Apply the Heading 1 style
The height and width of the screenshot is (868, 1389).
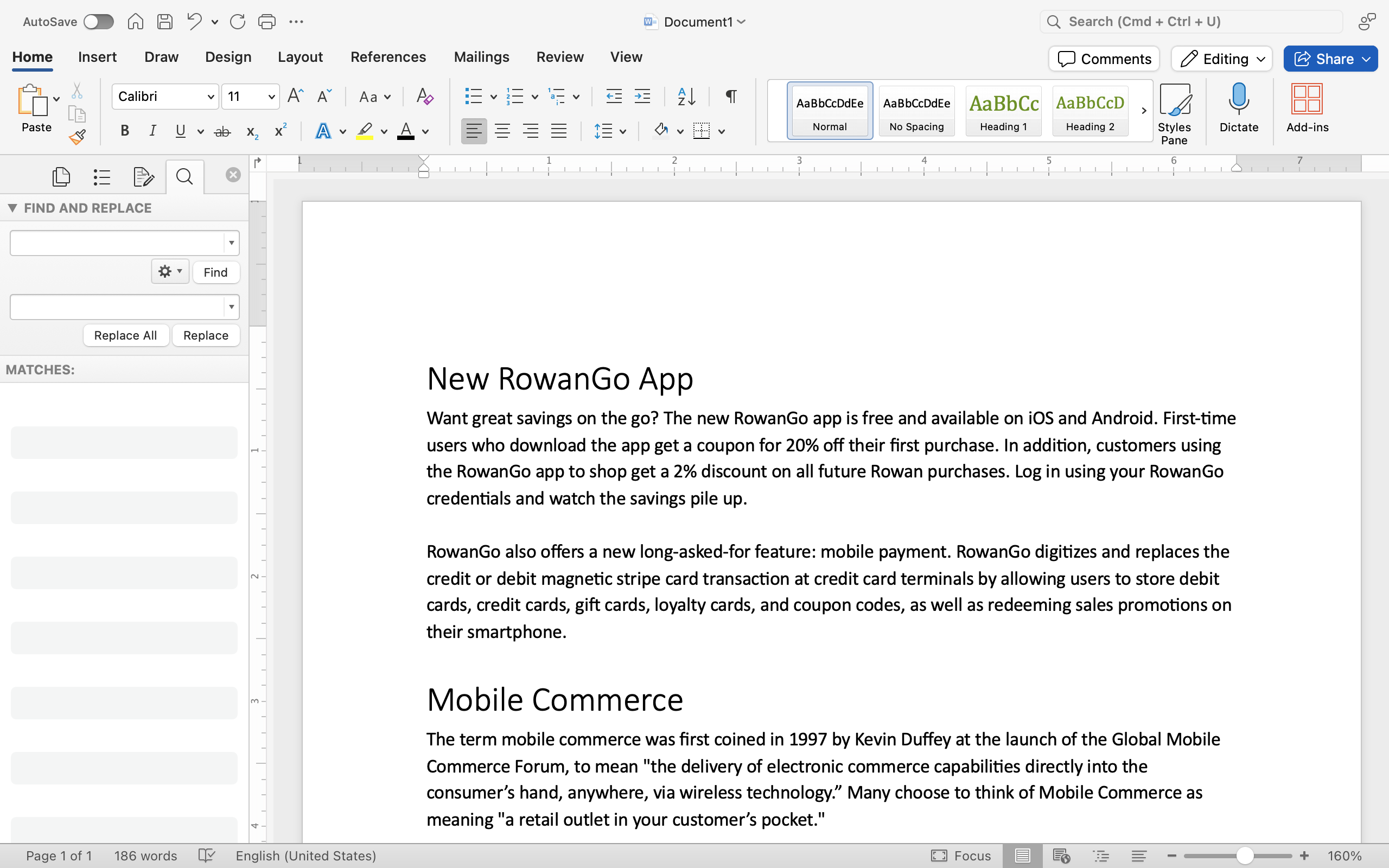(1003, 111)
